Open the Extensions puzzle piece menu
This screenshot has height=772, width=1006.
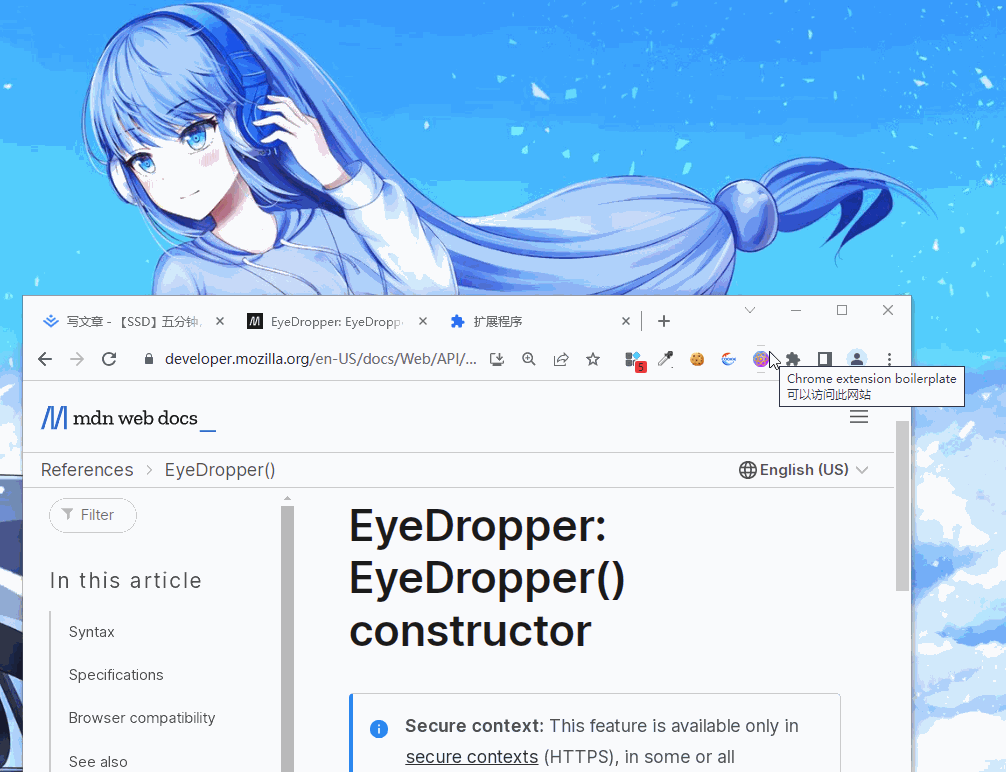[794, 359]
